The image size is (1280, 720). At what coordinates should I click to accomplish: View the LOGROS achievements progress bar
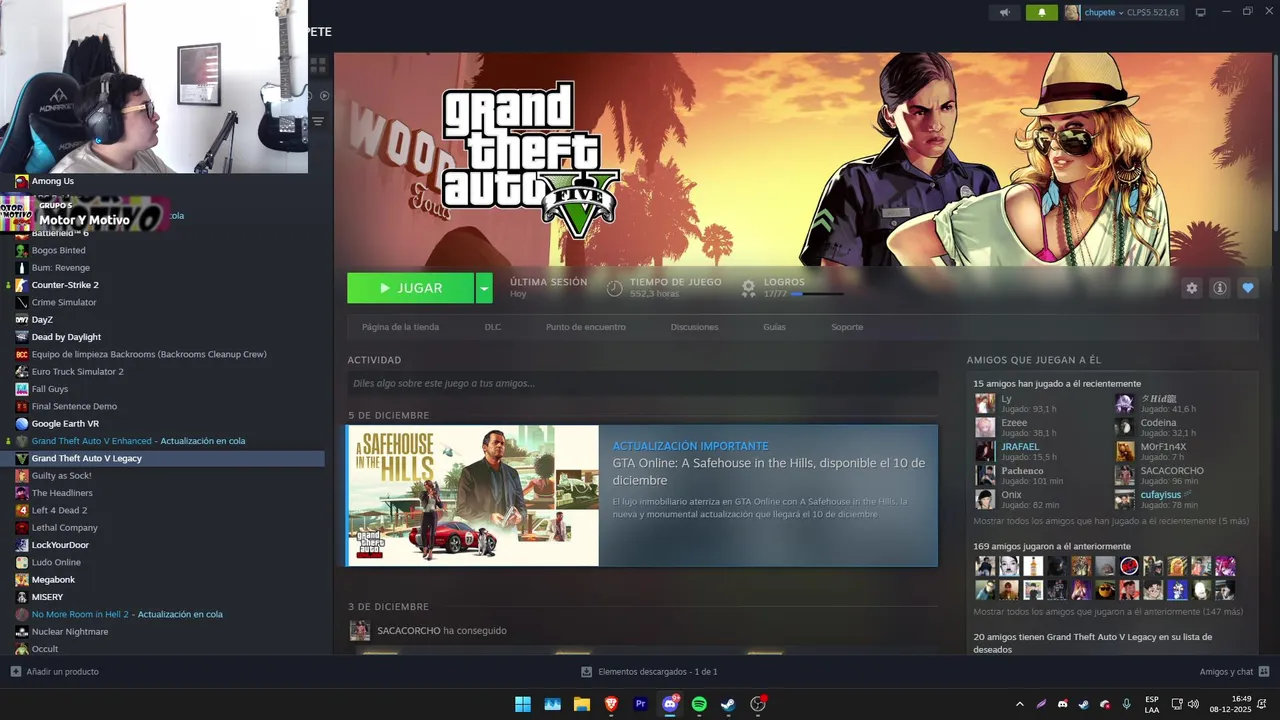coord(817,294)
